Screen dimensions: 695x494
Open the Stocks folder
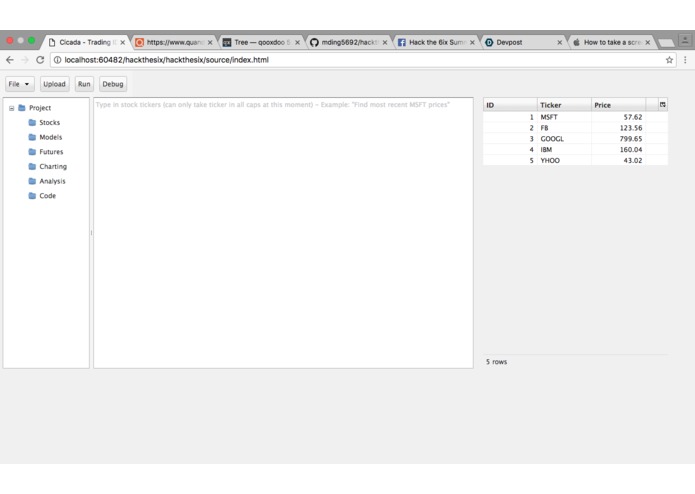pyautogui.click(x=50, y=122)
